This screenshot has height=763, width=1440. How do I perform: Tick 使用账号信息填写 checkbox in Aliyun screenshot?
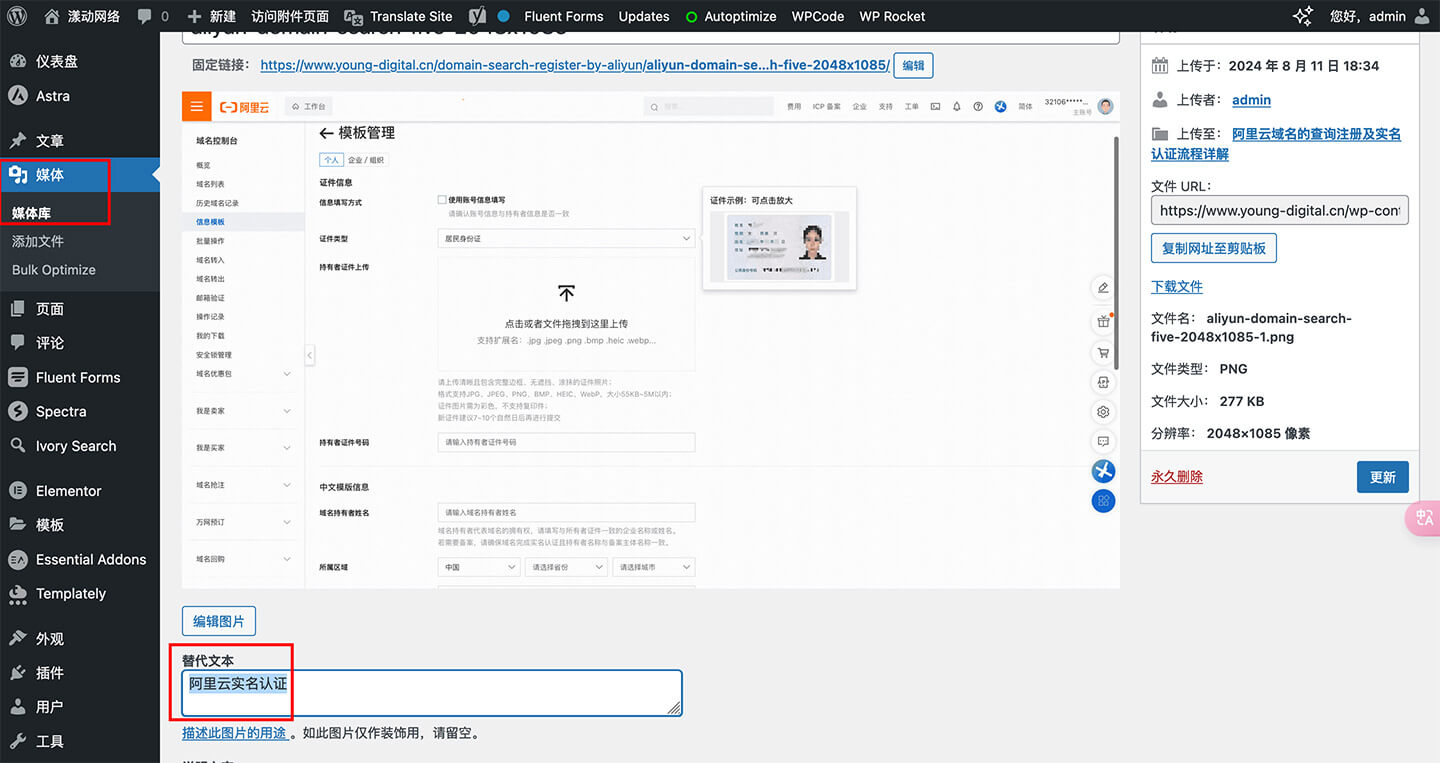click(x=442, y=200)
